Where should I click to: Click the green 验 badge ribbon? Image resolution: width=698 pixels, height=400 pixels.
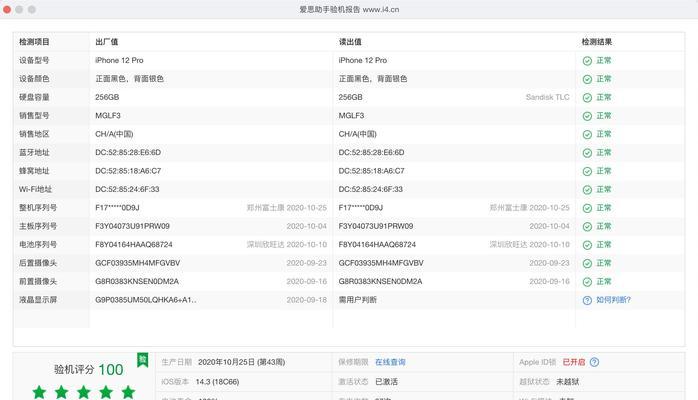142,360
